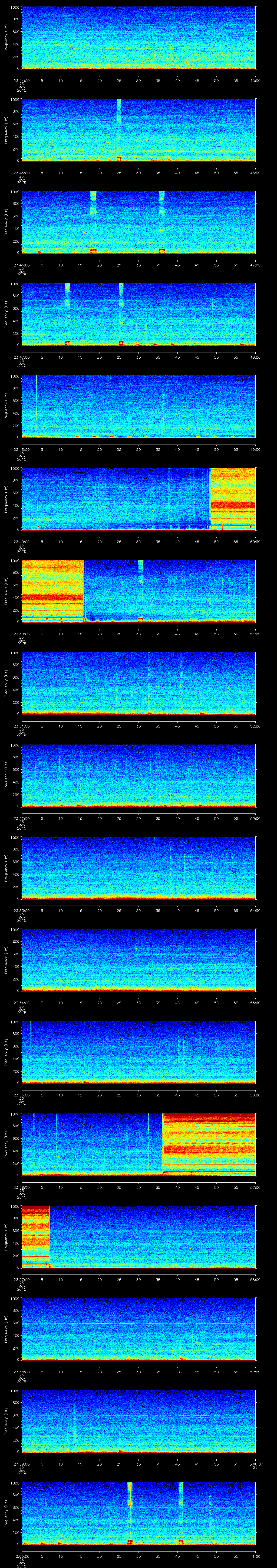Click the 23:53:00 start time label
277x1568 pixels.
pyautogui.click(x=21, y=910)
